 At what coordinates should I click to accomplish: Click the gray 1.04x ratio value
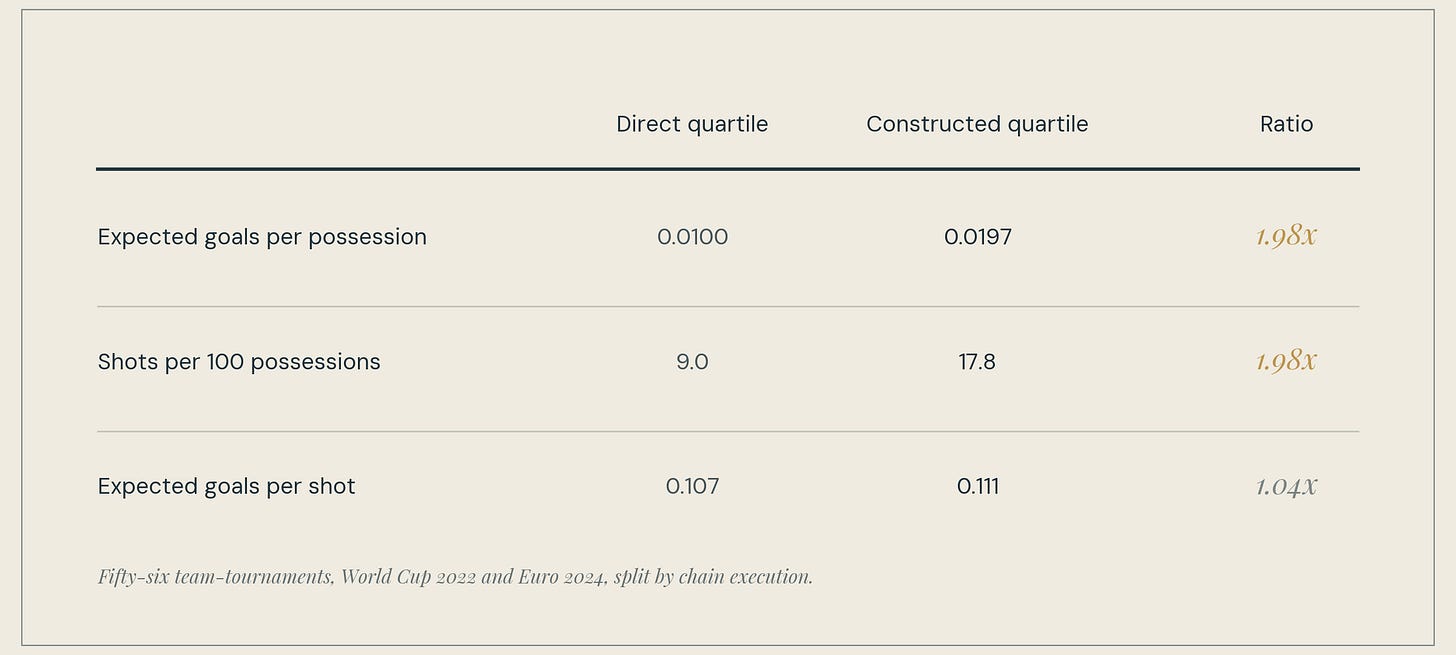point(1286,486)
